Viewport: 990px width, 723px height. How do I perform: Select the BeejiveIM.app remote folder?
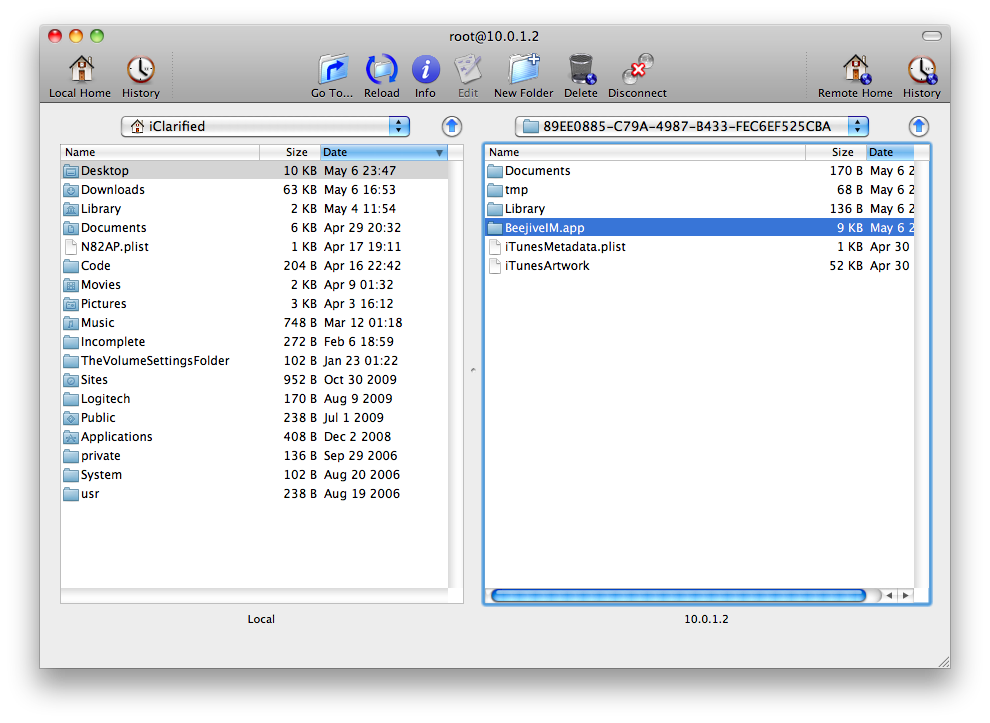tap(544, 228)
